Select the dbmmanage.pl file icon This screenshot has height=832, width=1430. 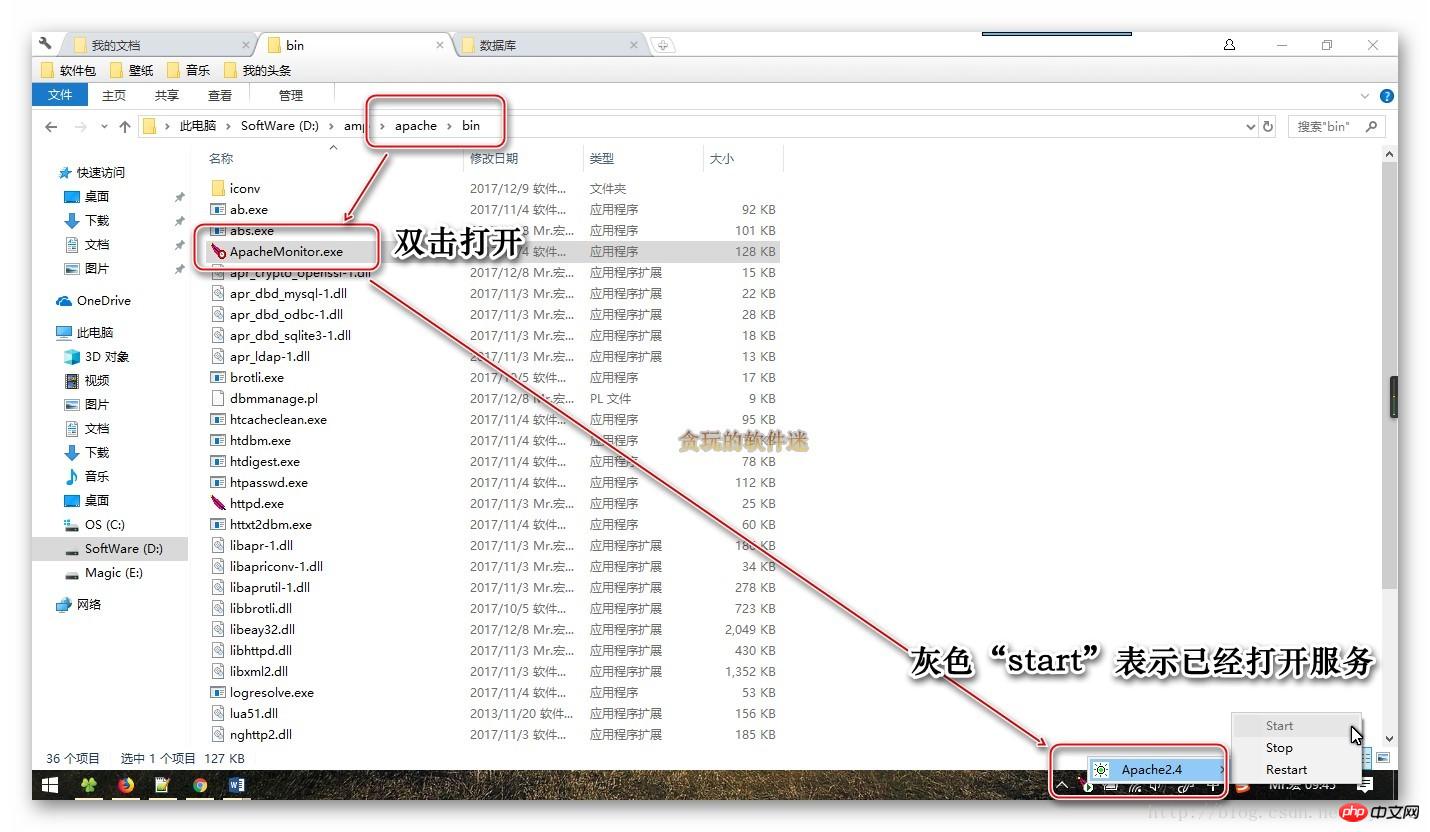(x=219, y=398)
